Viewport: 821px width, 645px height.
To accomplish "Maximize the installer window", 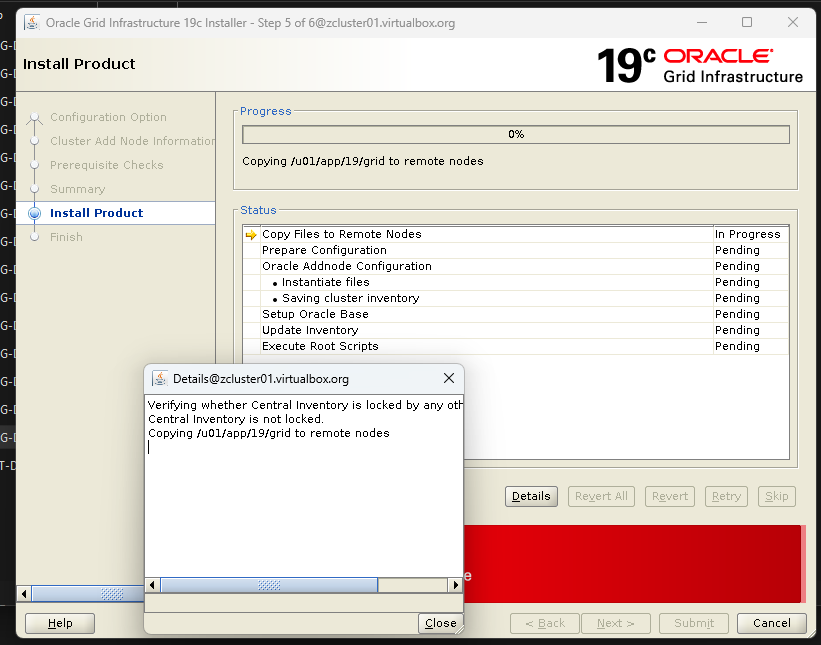I will [x=747, y=22].
